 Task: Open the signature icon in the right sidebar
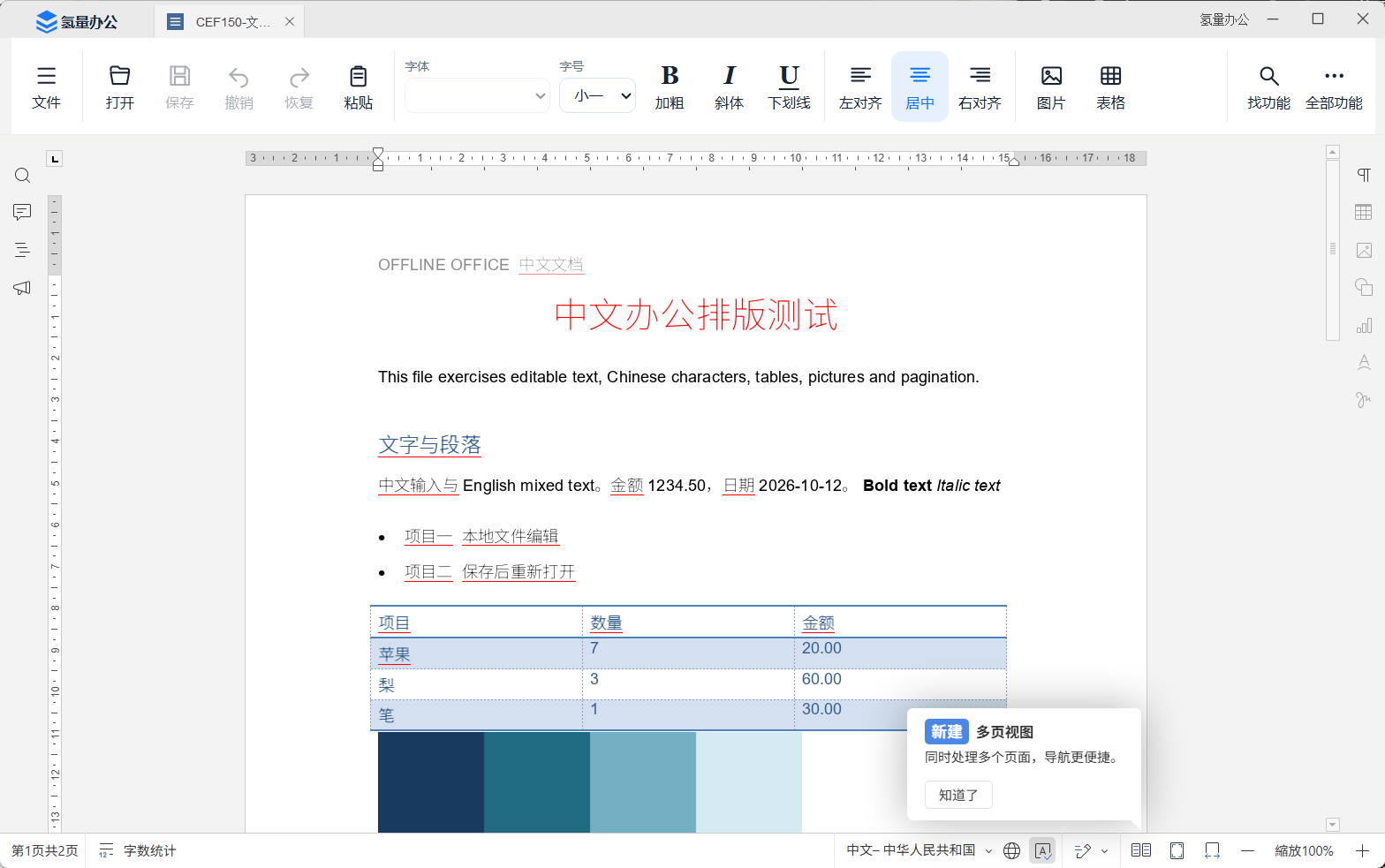tap(1364, 400)
